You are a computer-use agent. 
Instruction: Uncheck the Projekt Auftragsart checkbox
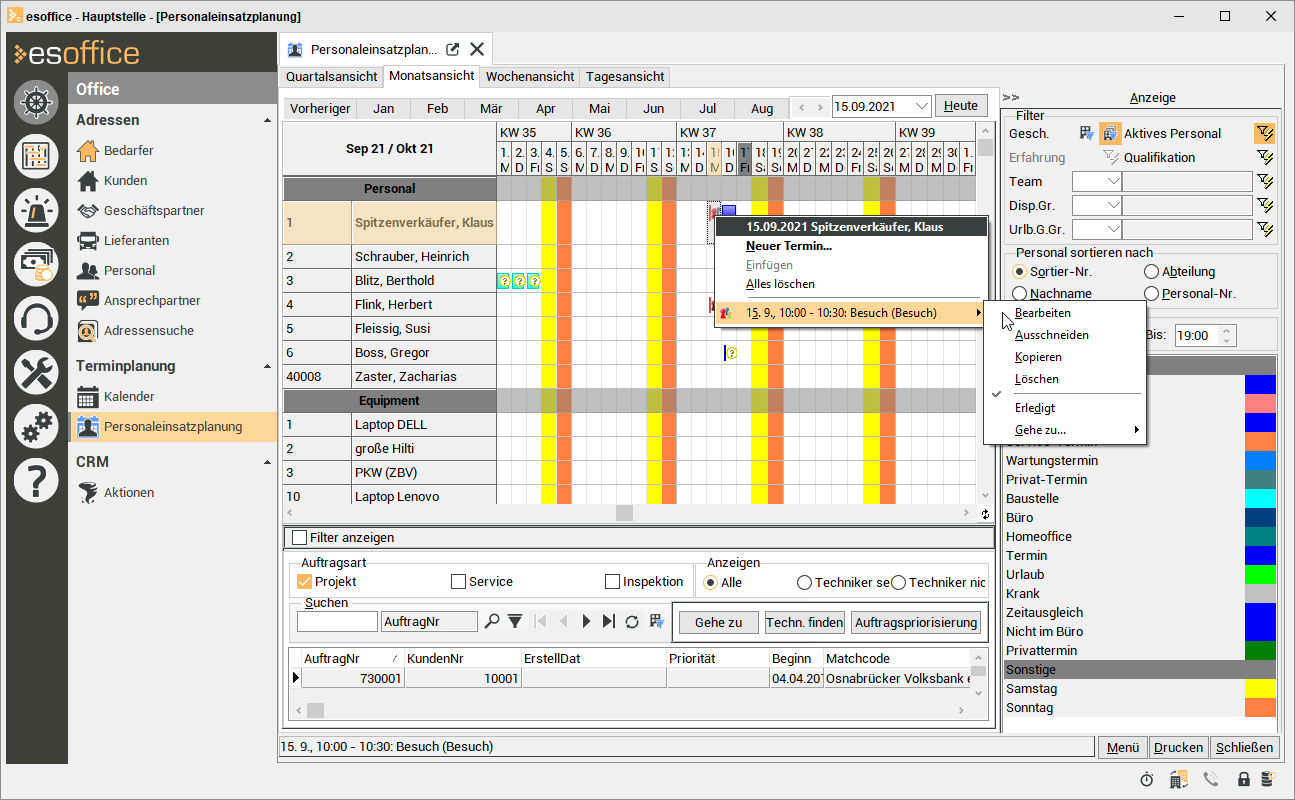[x=305, y=581]
